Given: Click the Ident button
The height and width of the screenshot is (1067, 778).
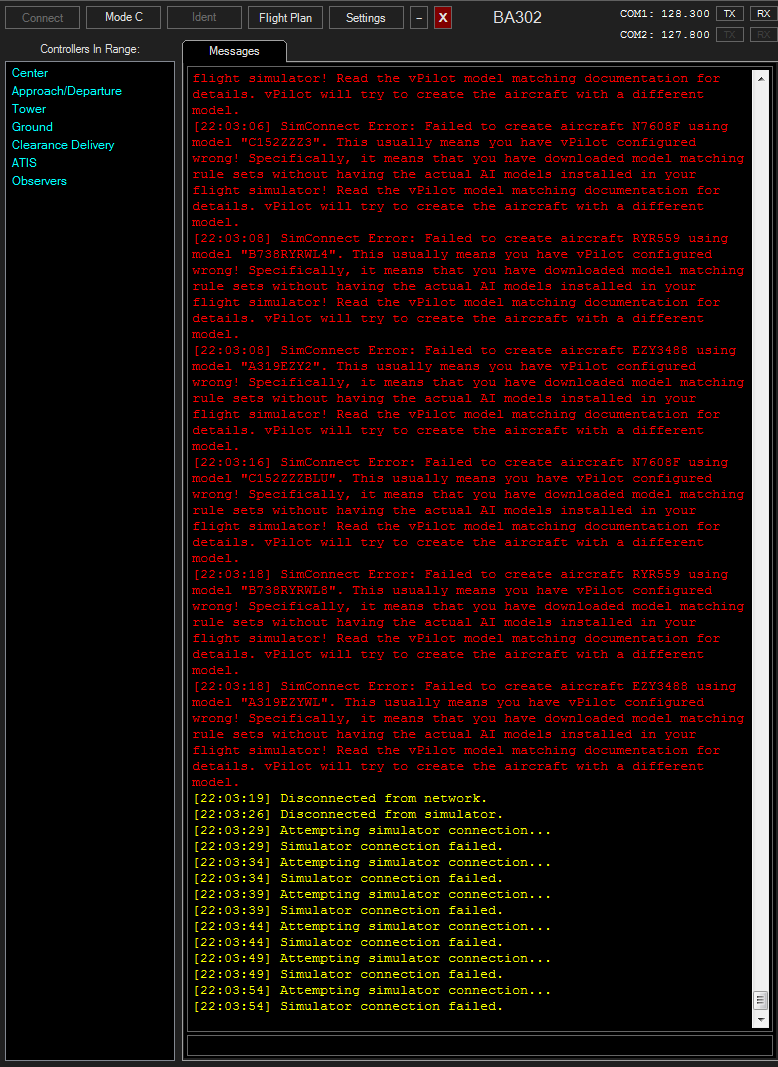Looking at the screenshot, I should pyautogui.click(x=204, y=17).
